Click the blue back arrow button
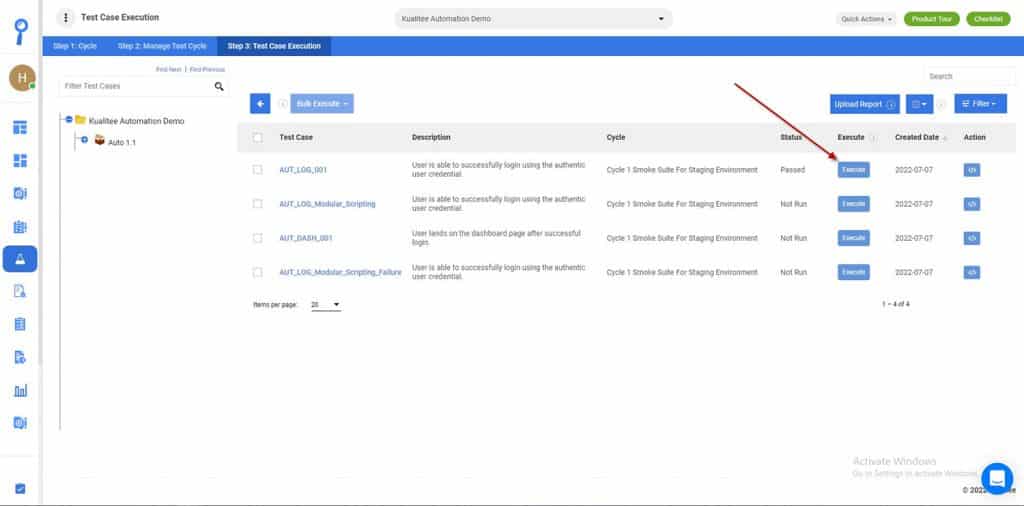Viewport: 1024px width, 506px height. click(260, 103)
